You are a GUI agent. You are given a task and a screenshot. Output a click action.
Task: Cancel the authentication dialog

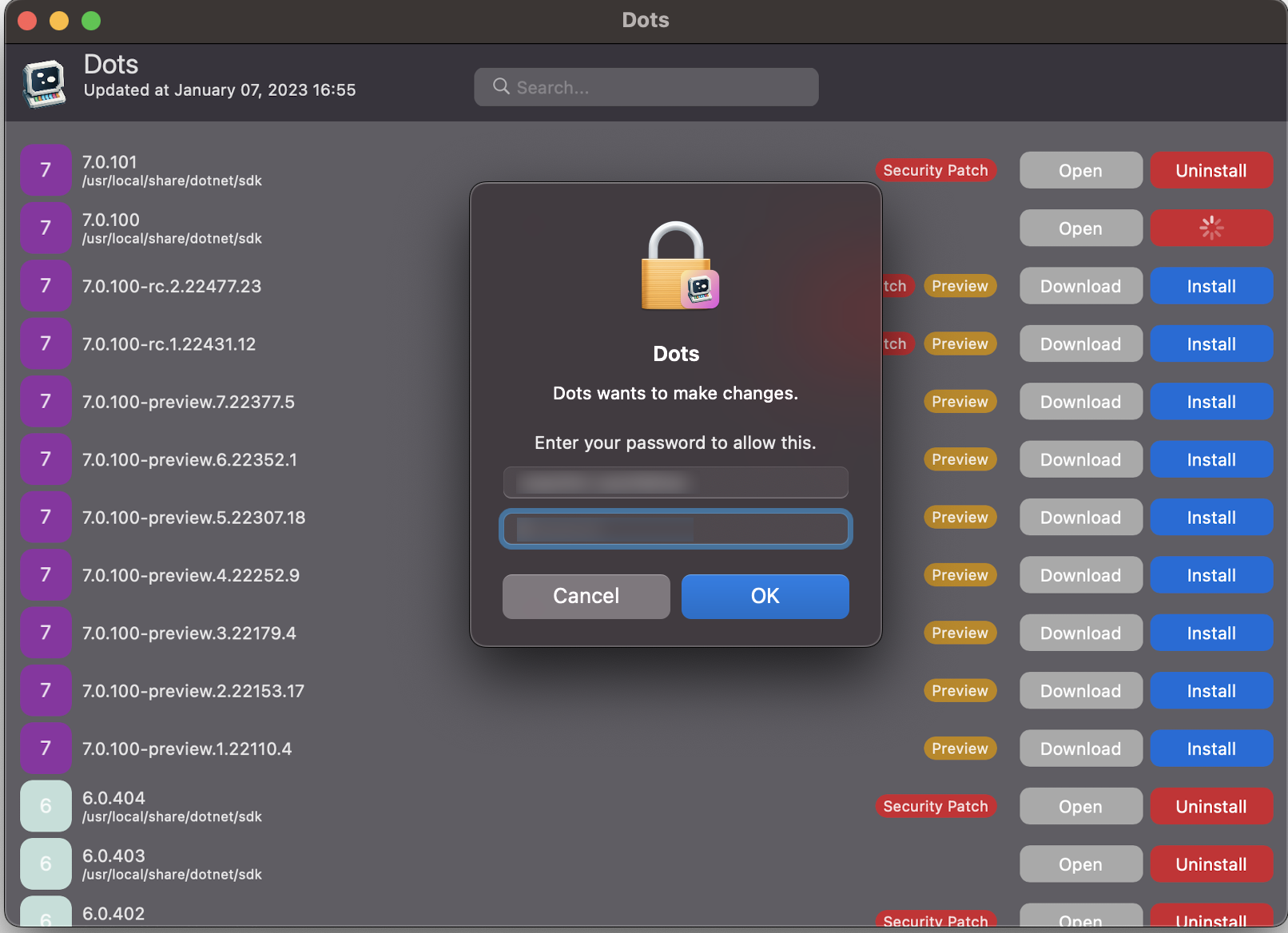click(586, 596)
